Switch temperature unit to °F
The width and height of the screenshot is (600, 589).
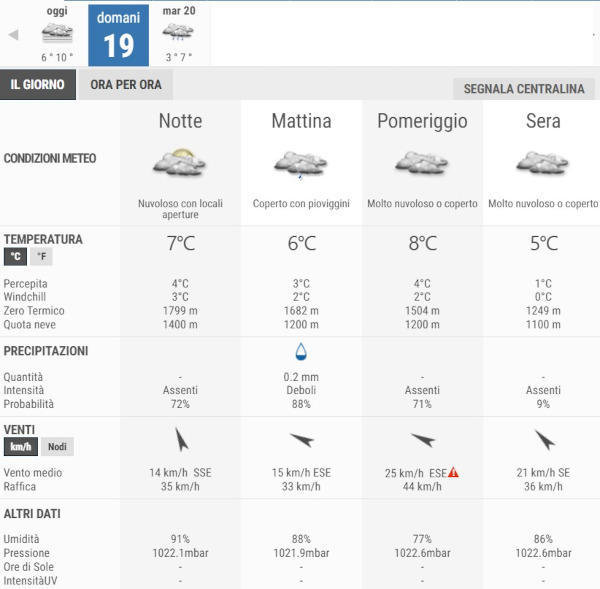click(41, 257)
